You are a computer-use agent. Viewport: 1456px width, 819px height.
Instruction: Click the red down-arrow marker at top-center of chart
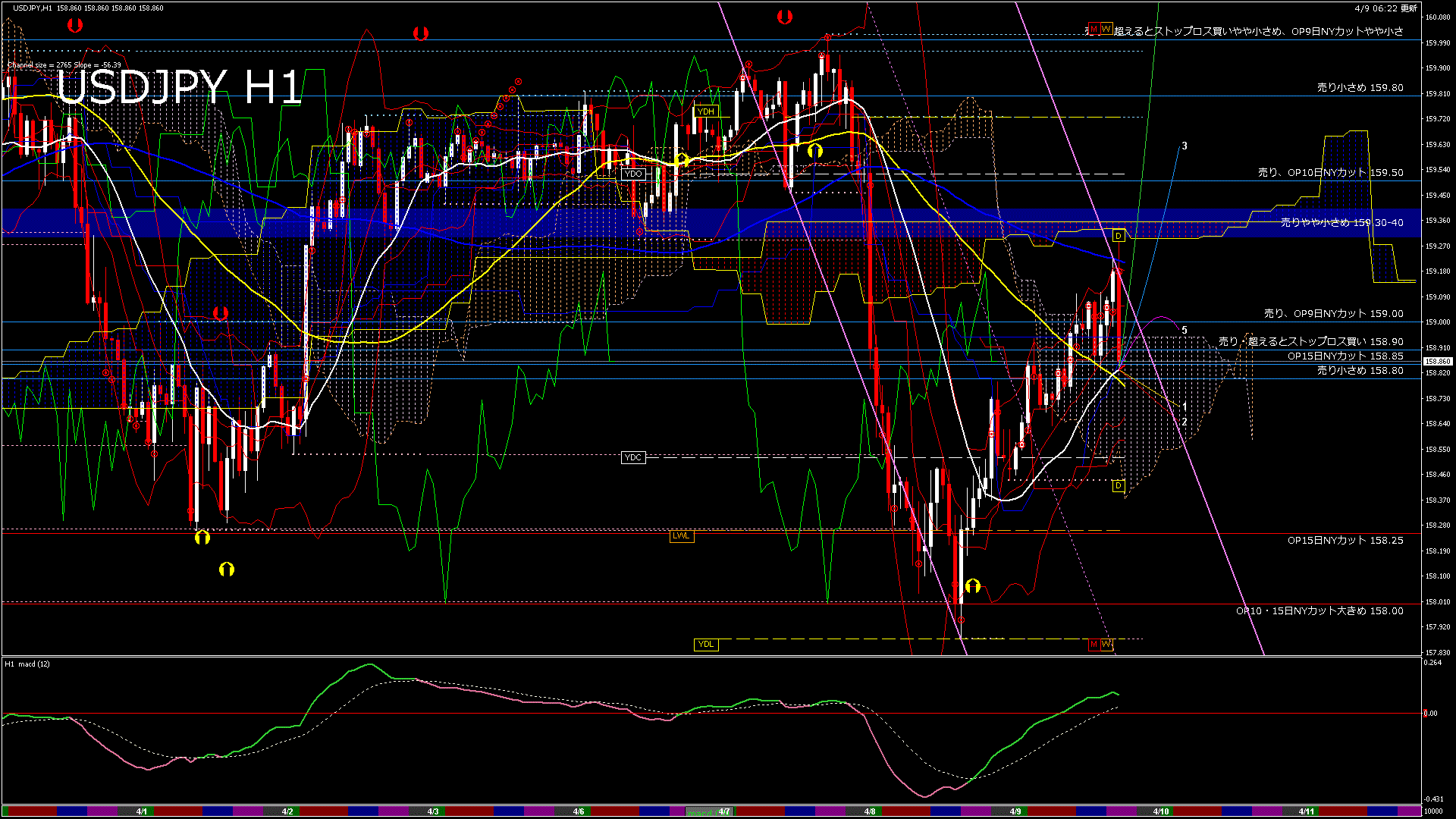tap(422, 33)
